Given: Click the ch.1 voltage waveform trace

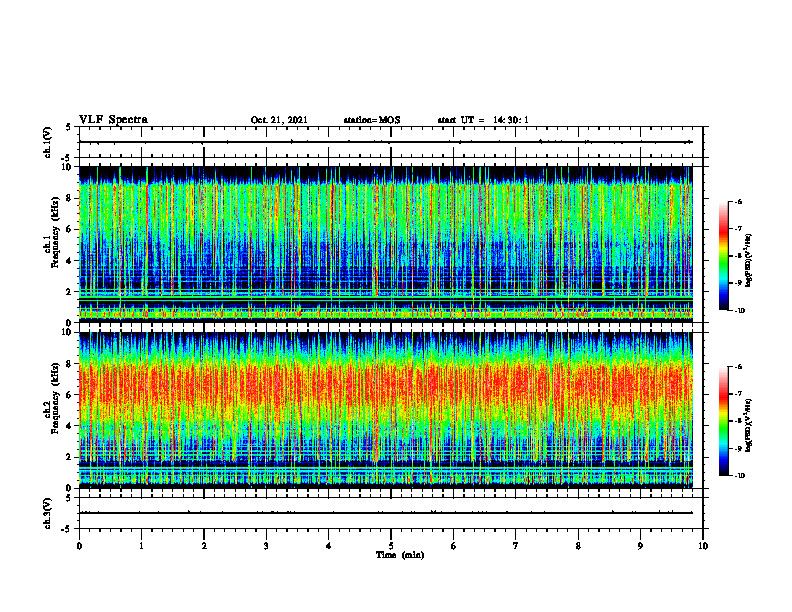Looking at the screenshot, I should point(385,142).
